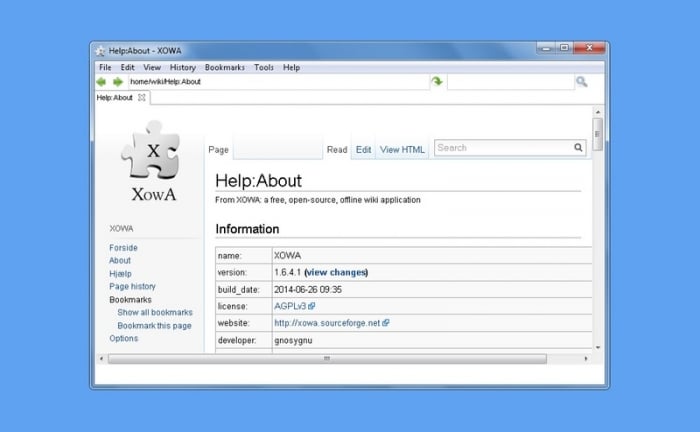The width and height of the screenshot is (700, 432).
Task: Click Bookmark this page link
Action: [x=154, y=326]
